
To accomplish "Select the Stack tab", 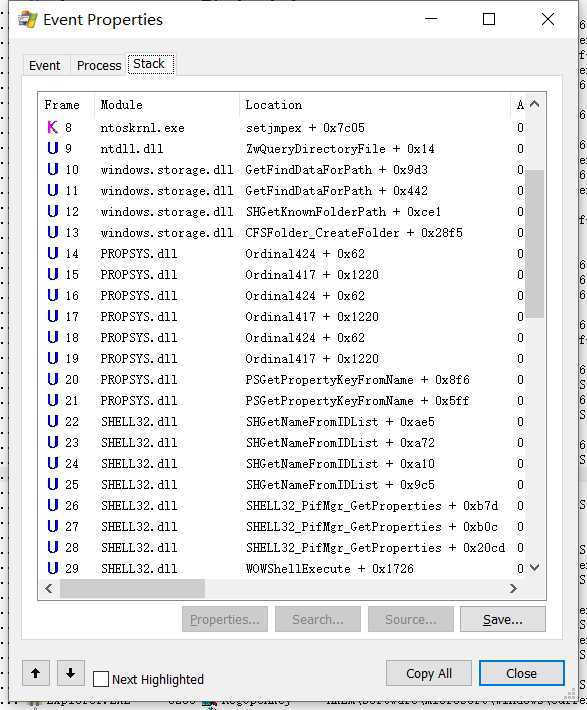I will (150, 64).
